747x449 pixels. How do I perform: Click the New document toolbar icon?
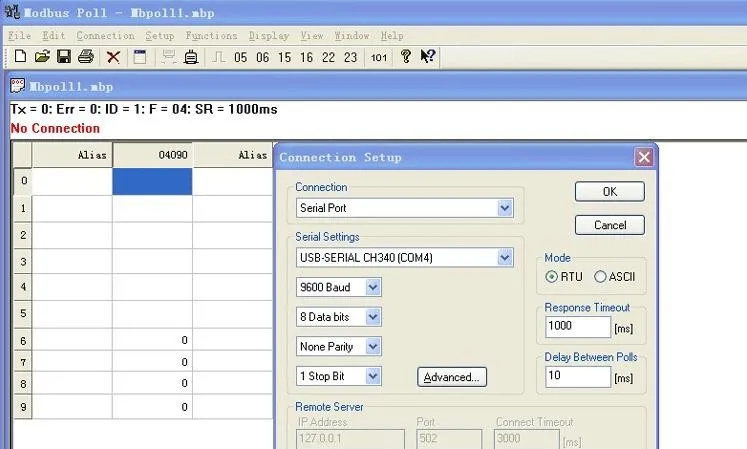pyautogui.click(x=20, y=57)
